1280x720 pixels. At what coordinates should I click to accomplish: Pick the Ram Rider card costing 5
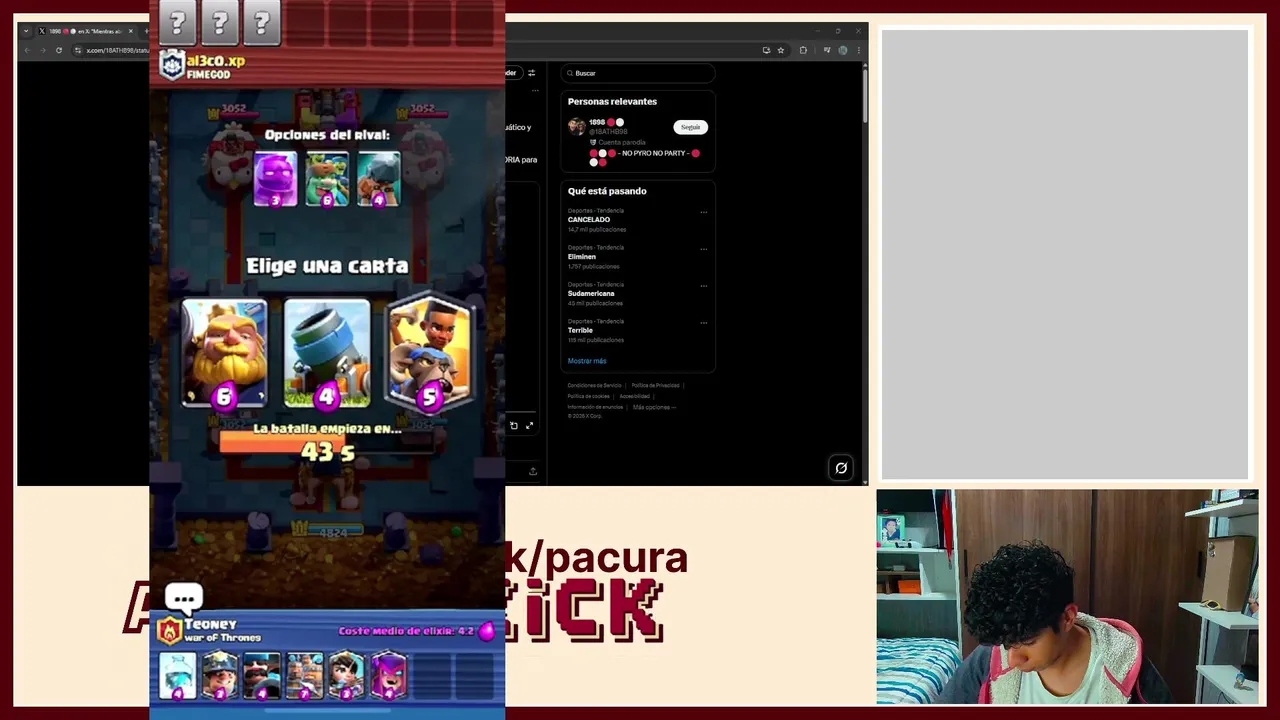pyautogui.click(x=430, y=352)
